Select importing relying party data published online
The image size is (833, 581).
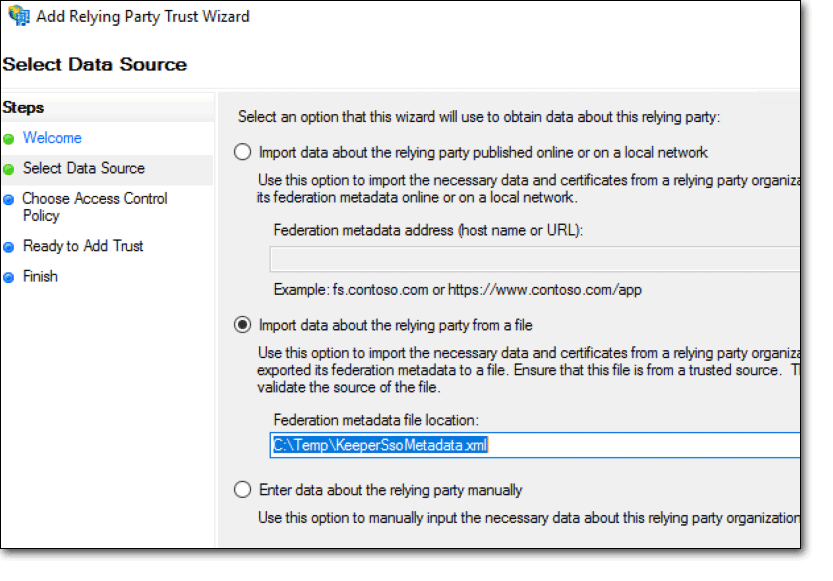pyautogui.click(x=241, y=152)
